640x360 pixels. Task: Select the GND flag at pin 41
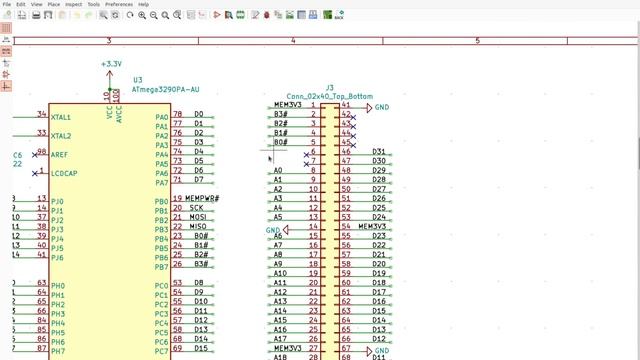pyautogui.click(x=378, y=108)
